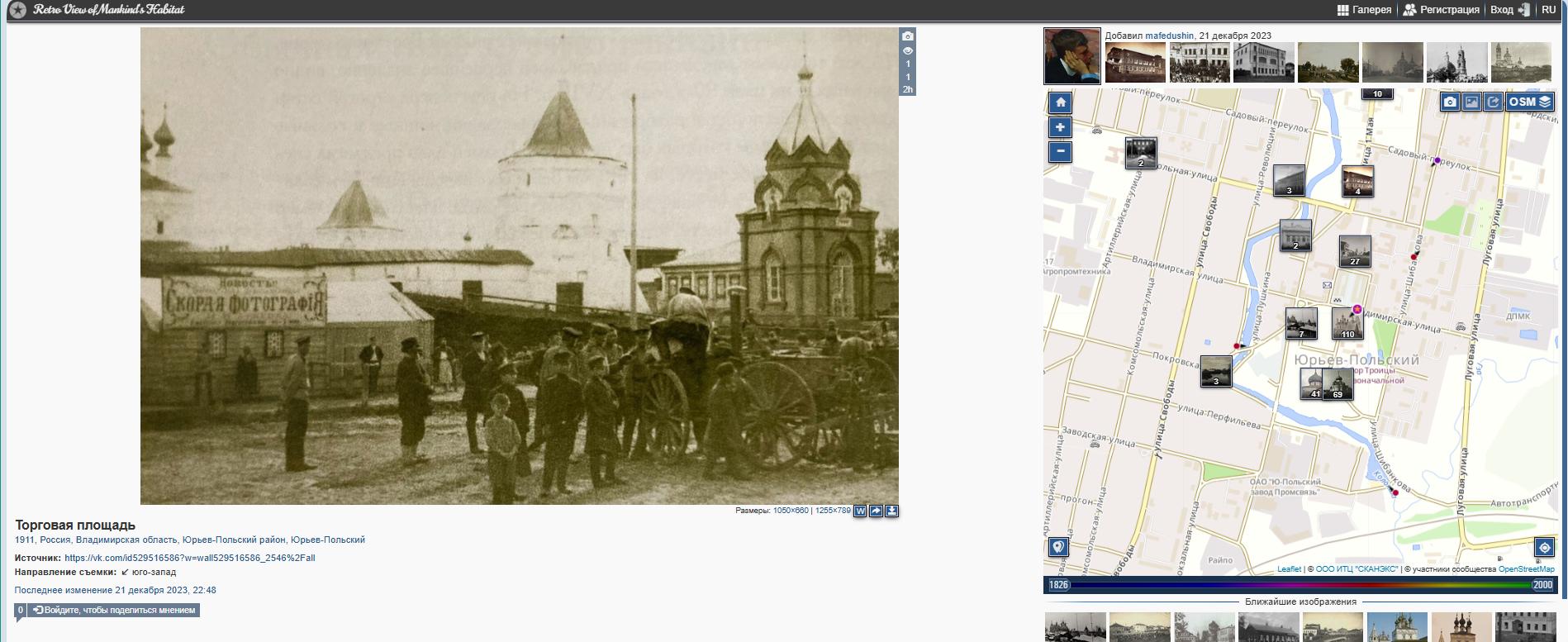Click the map home button
Image resolution: width=1568 pixels, height=642 pixels.
[x=1060, y=102]
